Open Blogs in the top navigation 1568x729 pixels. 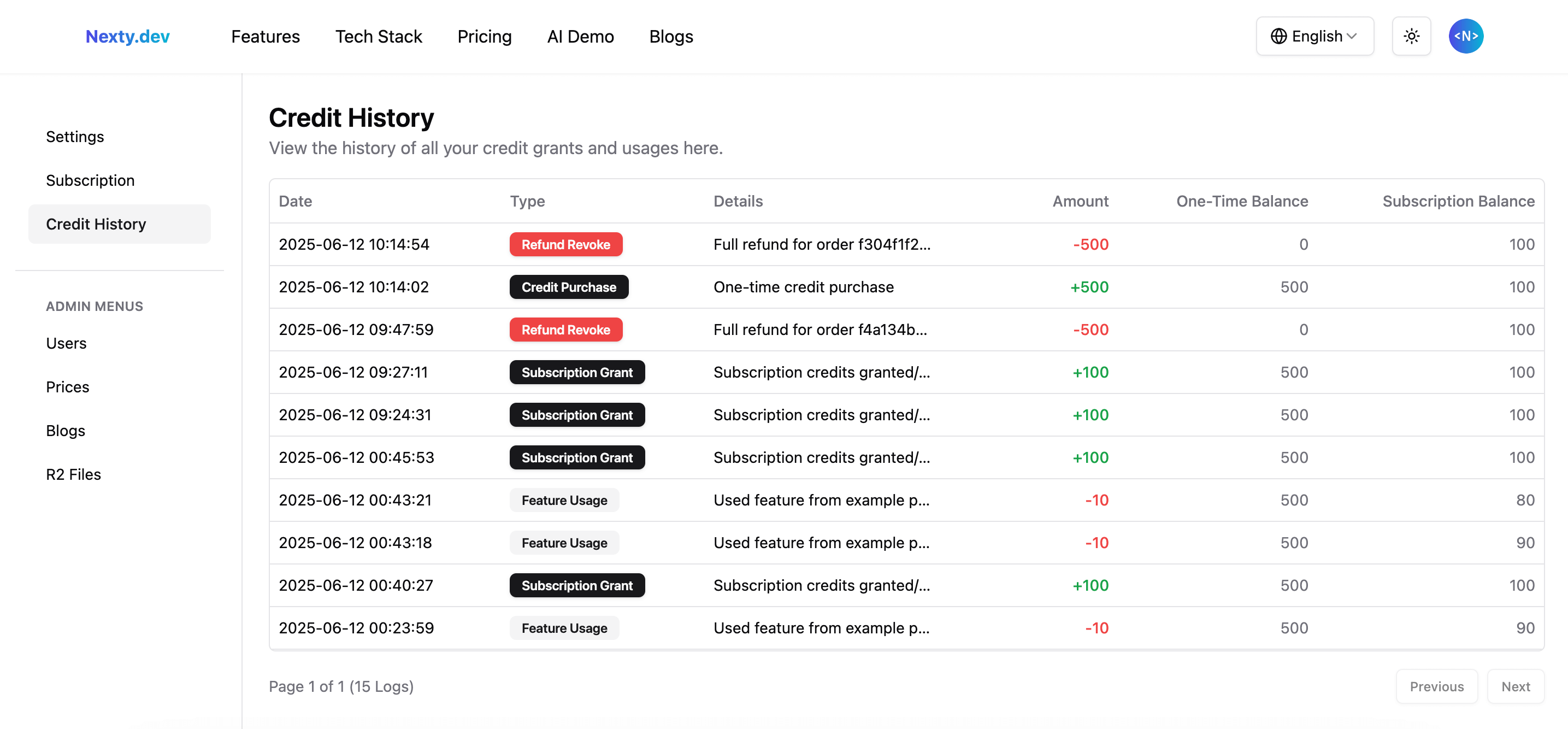pos(671,37)
